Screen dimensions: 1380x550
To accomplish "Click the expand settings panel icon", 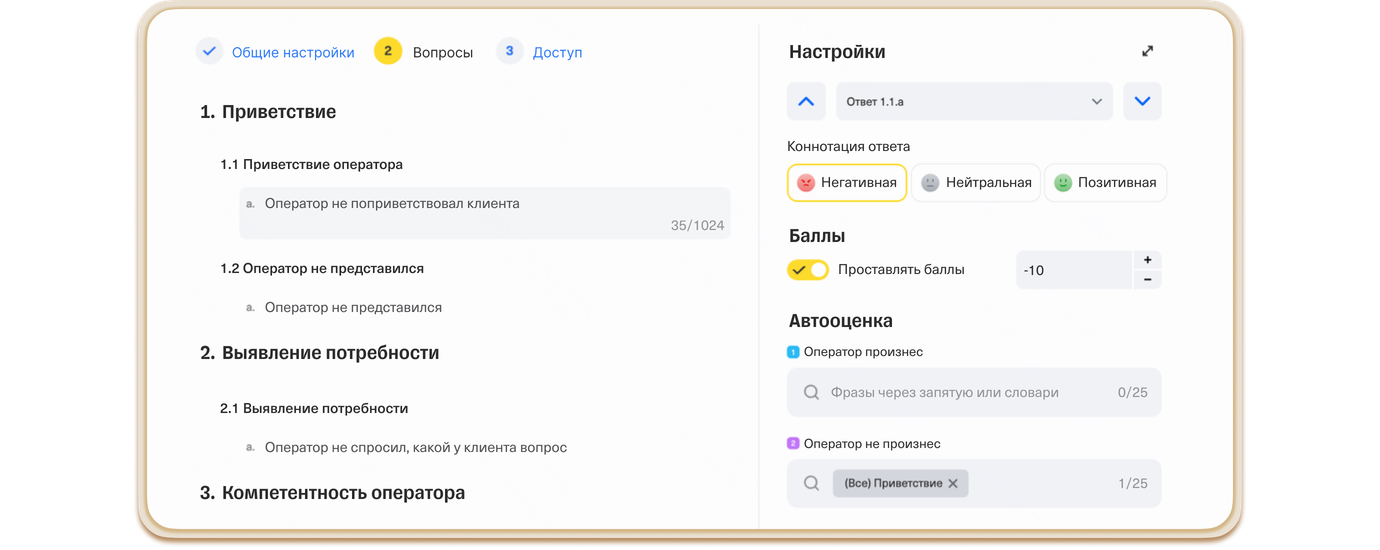I will click(1147, 52).
